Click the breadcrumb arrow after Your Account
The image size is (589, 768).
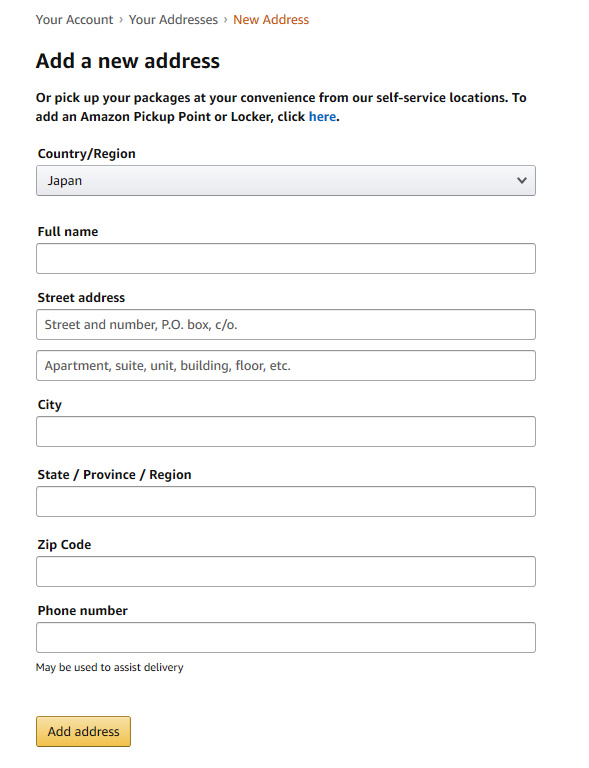click(x=121, y=20)
